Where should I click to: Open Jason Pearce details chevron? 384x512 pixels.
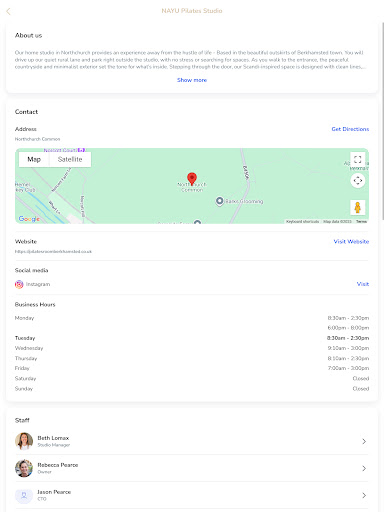pyautogui.click(x=364, y=495)
